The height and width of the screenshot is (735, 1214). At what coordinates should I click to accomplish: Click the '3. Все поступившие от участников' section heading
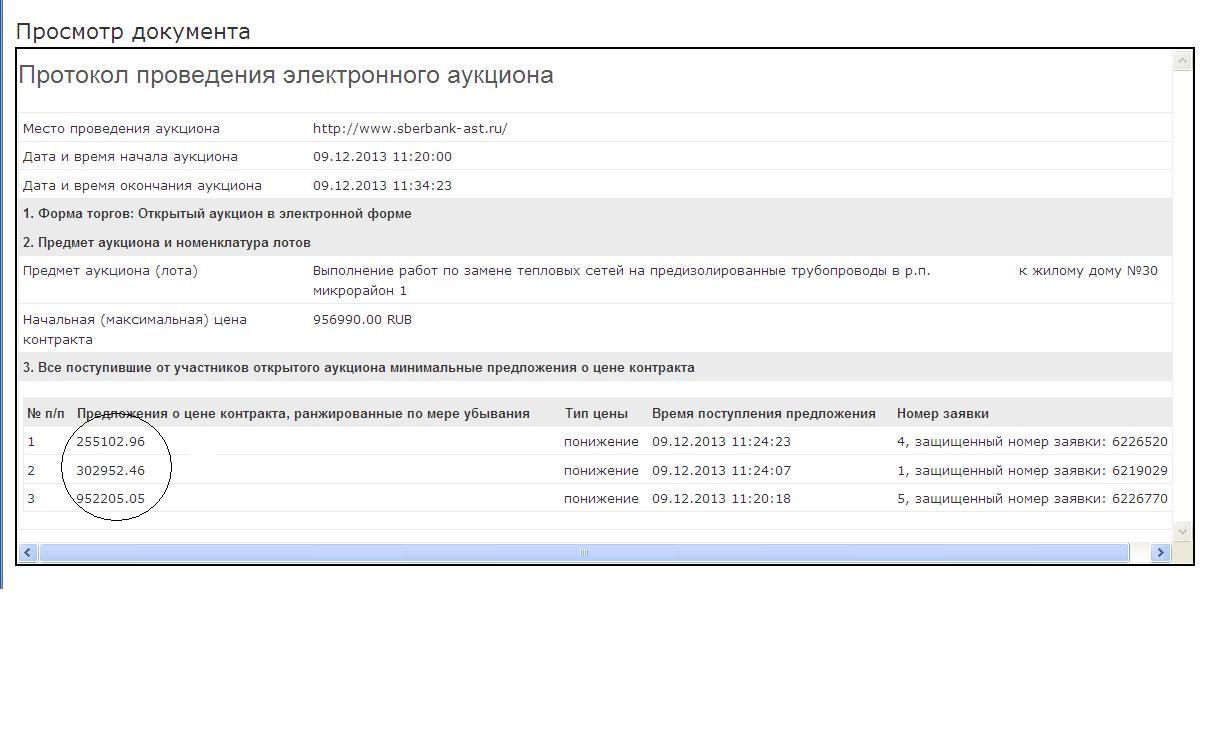(359, 367)
